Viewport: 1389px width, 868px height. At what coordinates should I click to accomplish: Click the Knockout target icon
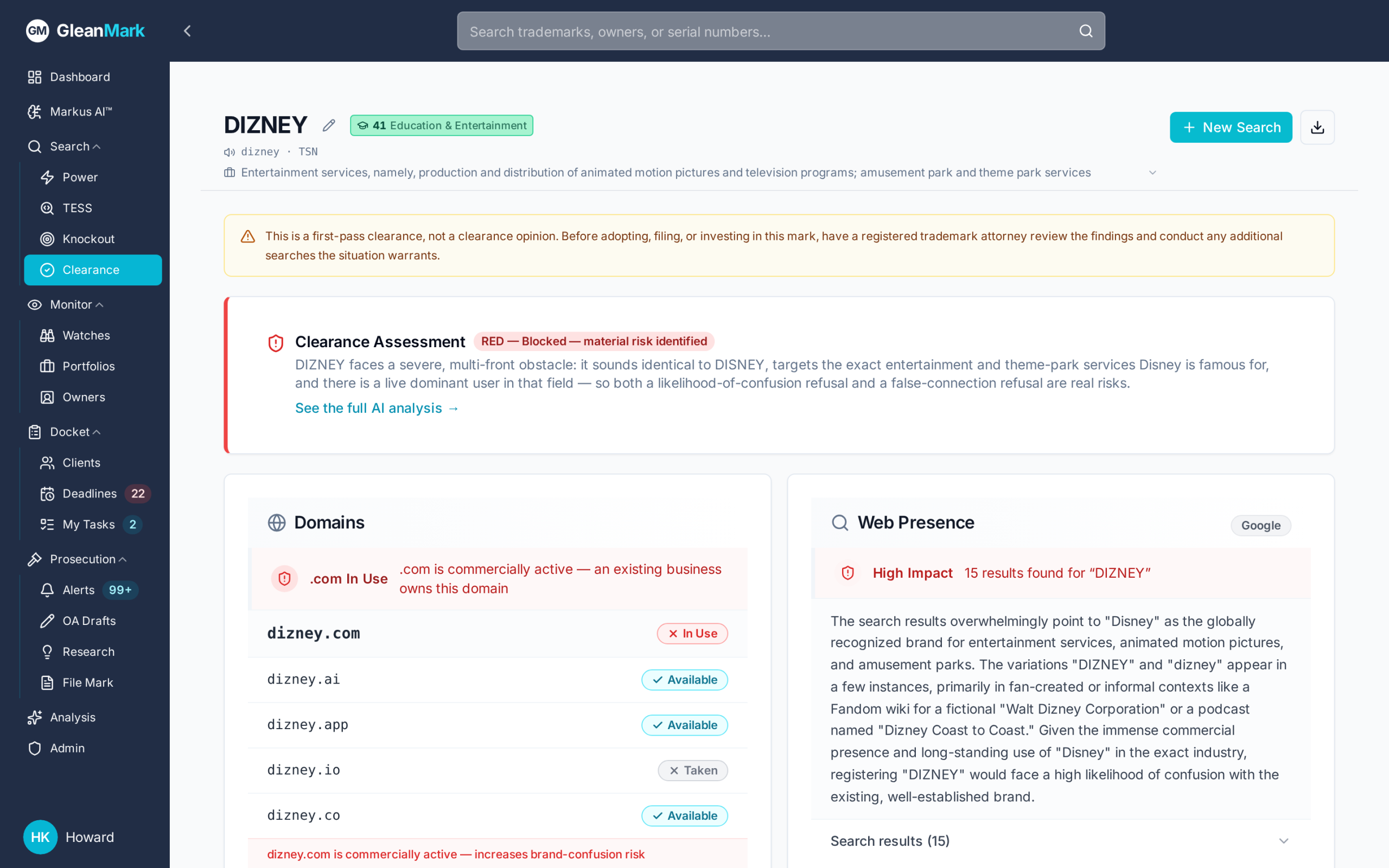coord(48,239)
